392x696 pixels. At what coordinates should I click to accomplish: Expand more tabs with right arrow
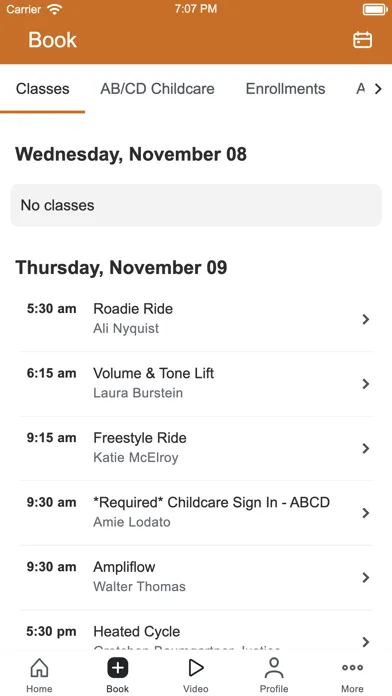[x=378, y=89]
